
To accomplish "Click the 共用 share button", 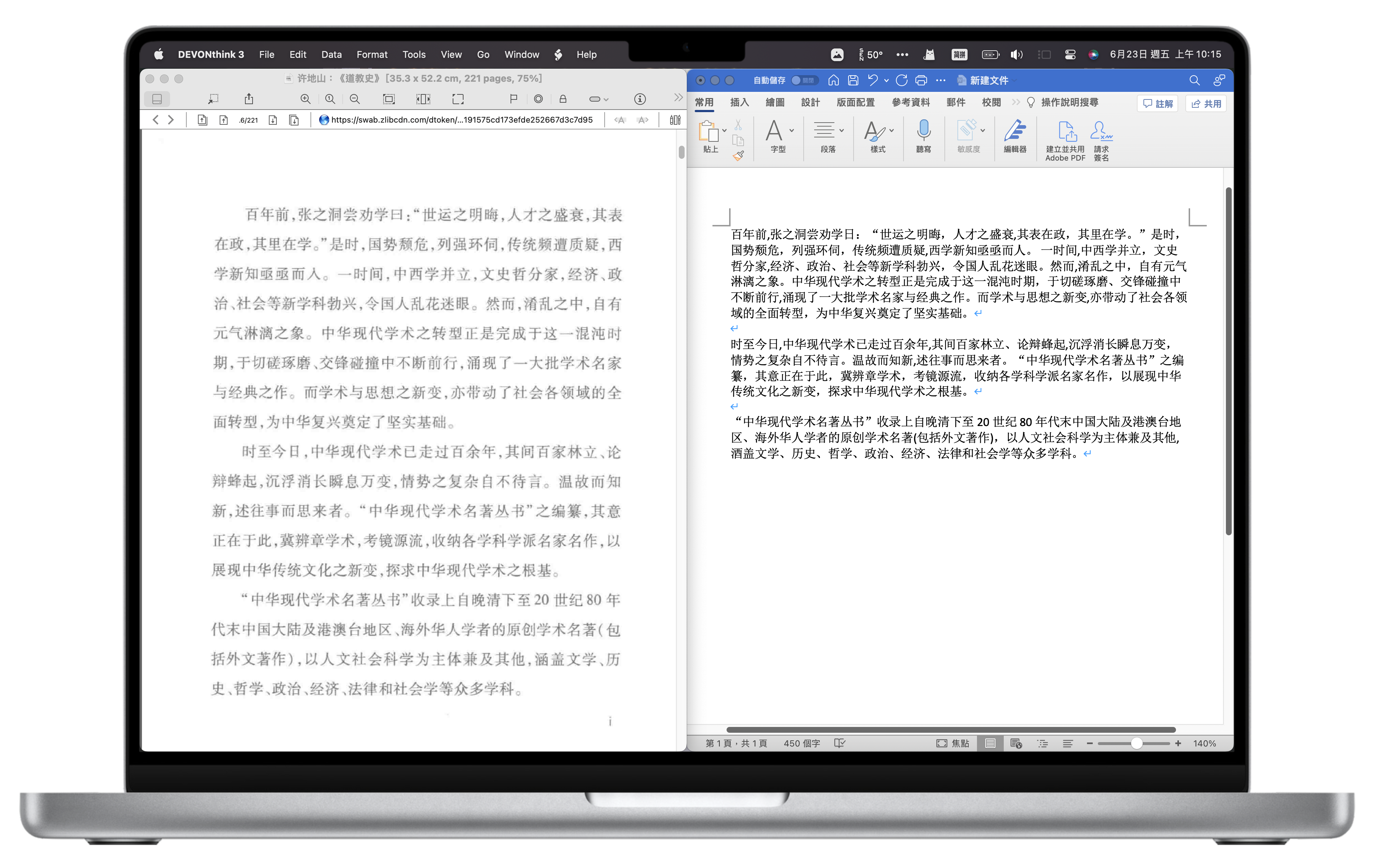I will 1206,103.
